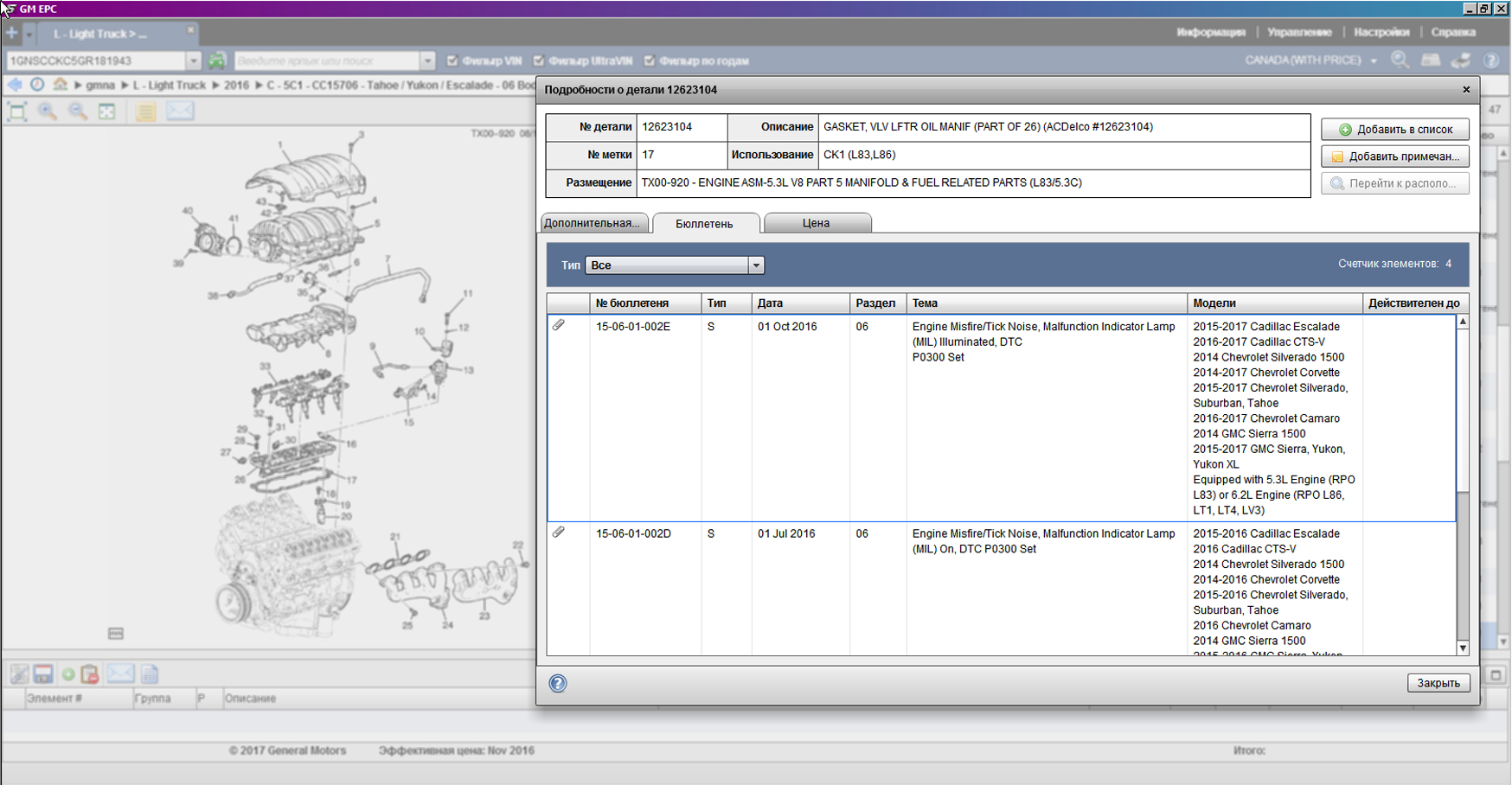This screenshot has width=1512, height=785.
Task: Click the envelope email icon above the diagram
Action: [x=180, y=112]
